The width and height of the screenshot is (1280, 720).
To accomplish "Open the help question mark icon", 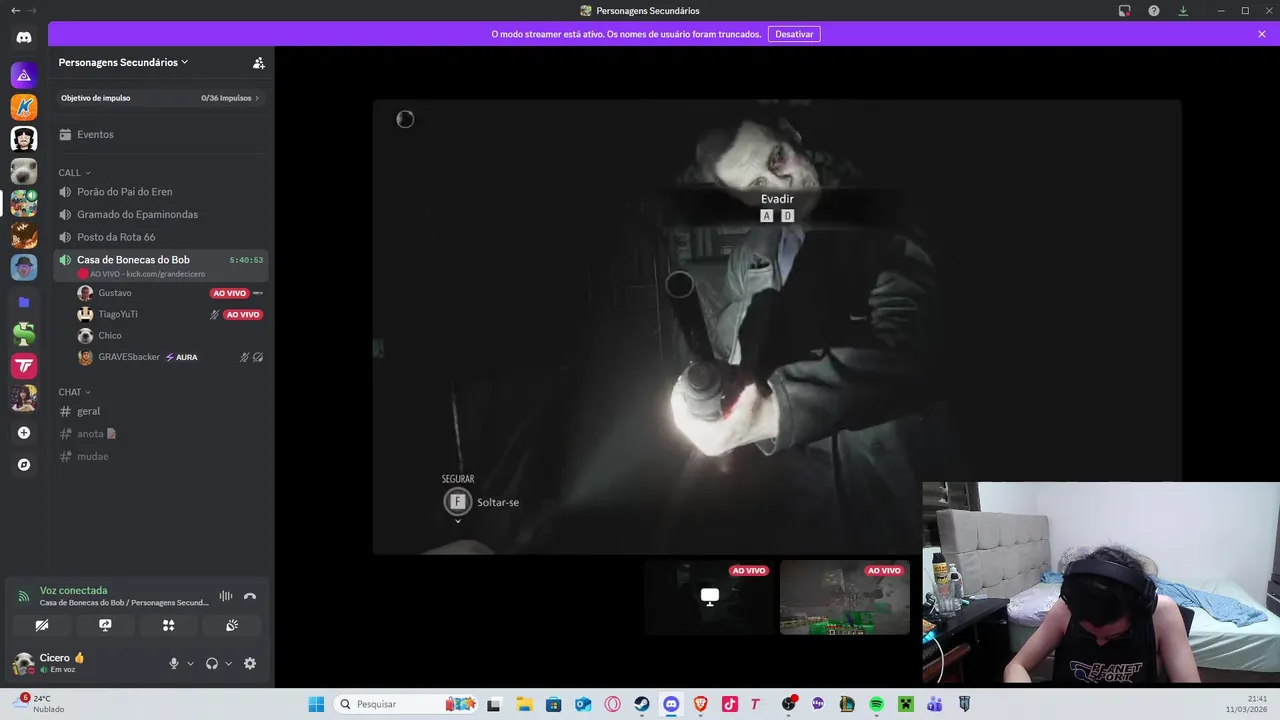I will click(1154, 10).
